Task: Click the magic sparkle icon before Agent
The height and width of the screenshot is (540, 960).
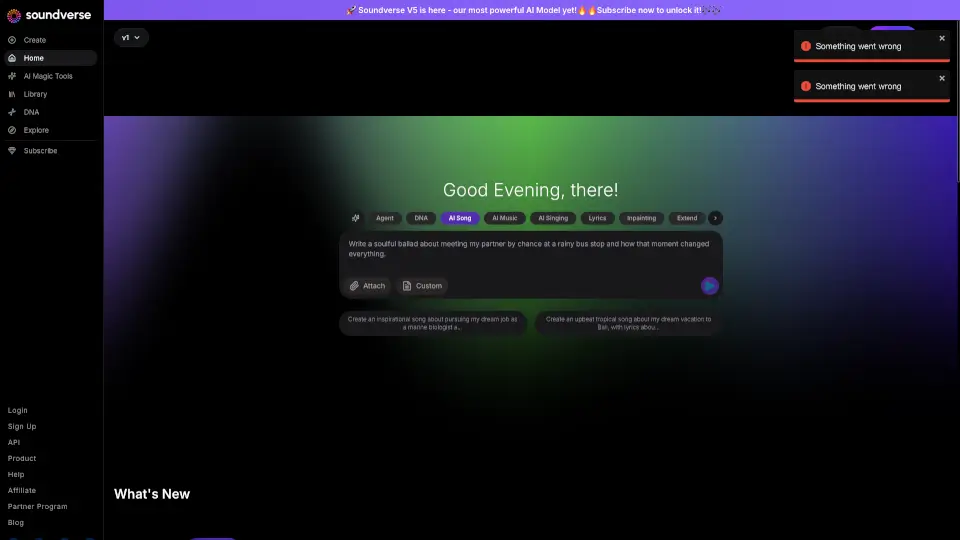Action: (356, 218)
